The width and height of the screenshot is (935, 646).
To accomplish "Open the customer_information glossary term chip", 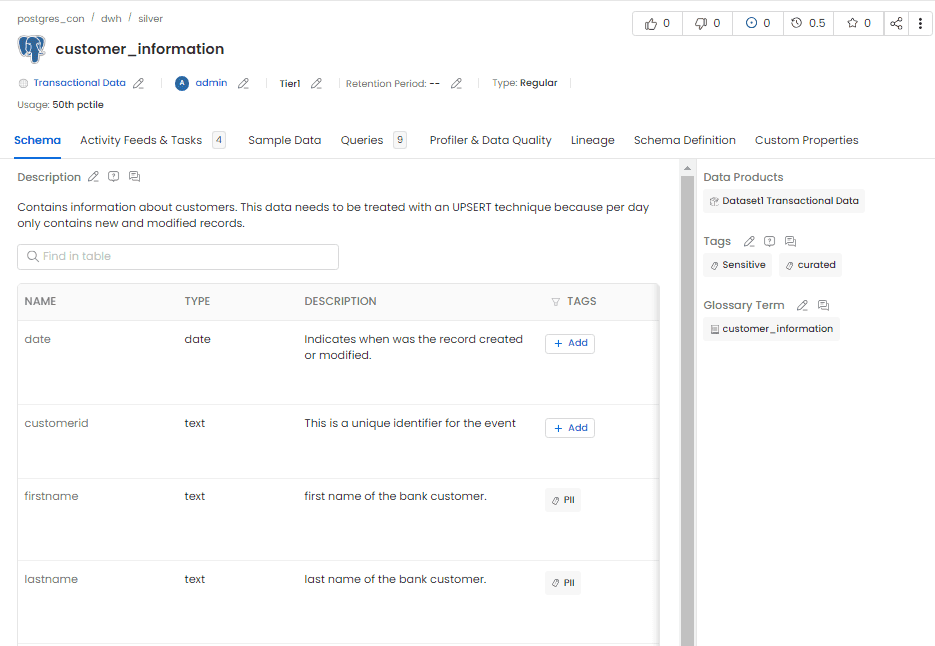I will (x=771, y=329).
